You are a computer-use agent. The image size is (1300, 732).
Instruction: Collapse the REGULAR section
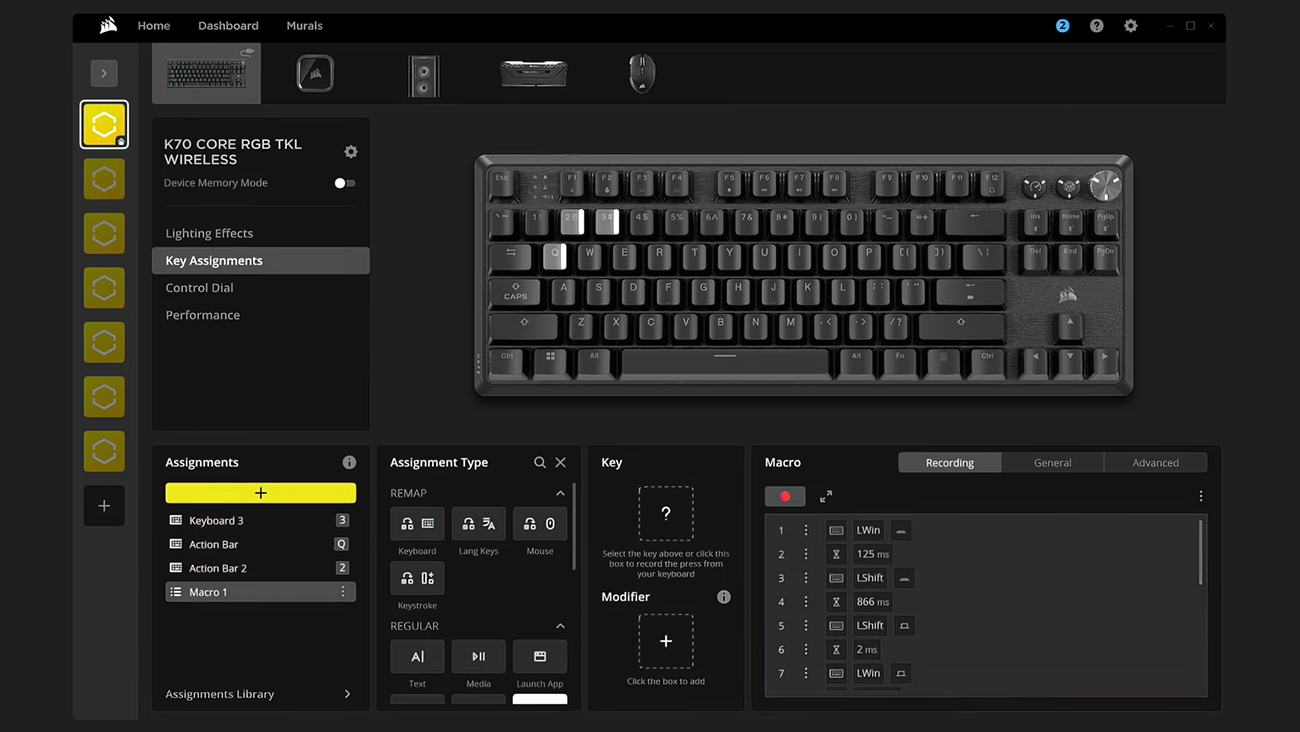tap(560, 625)
